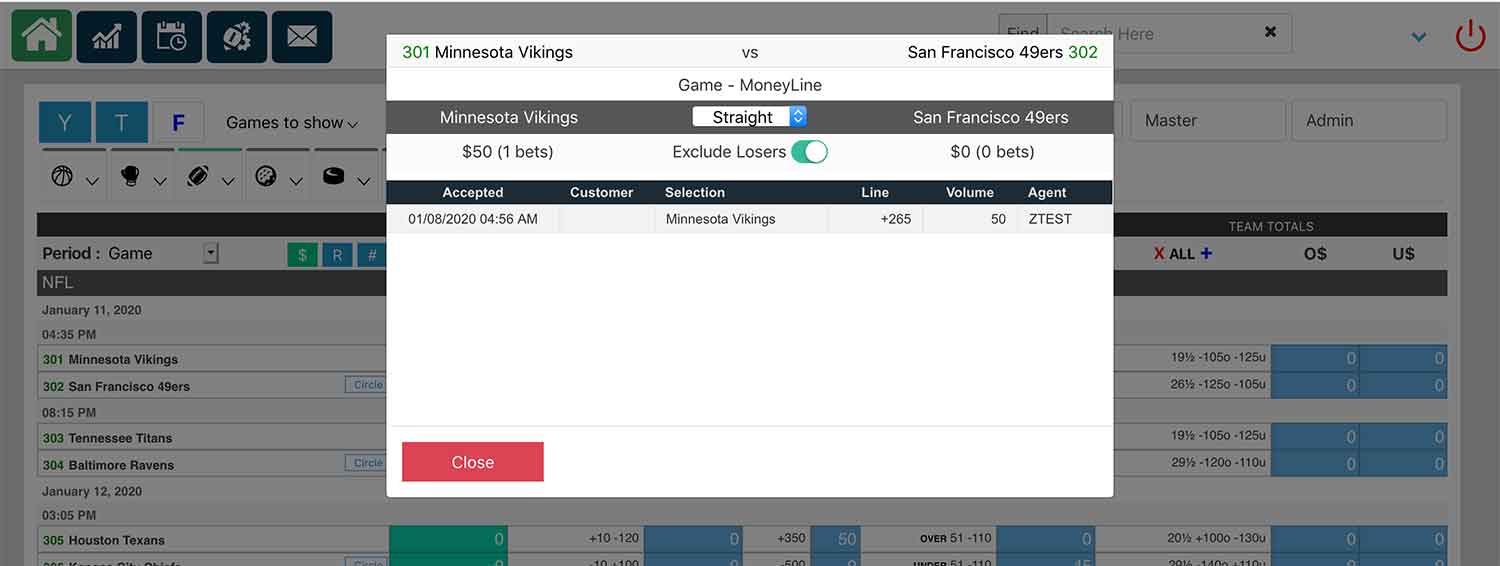Click the red power logout icon
Screen dimensions: 1500x566
1471,36
